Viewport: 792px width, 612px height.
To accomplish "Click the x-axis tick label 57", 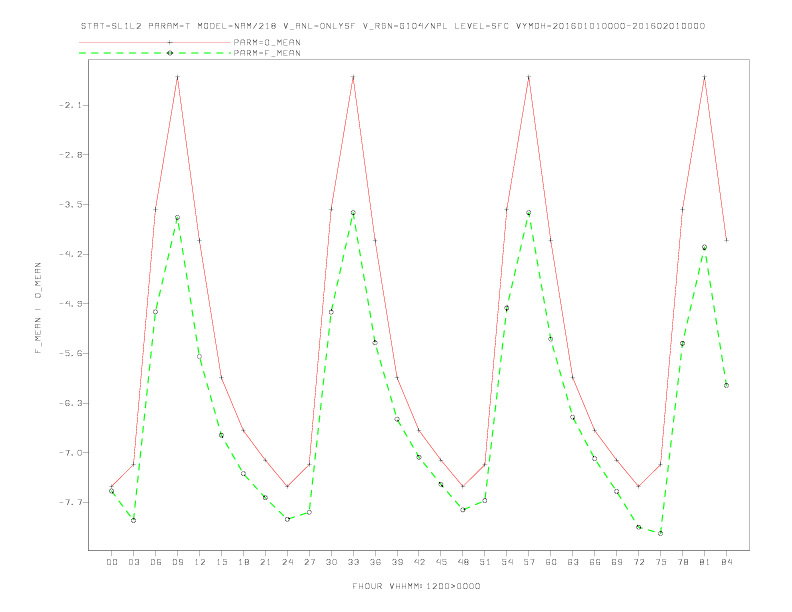I will click(x=529, y=562).
